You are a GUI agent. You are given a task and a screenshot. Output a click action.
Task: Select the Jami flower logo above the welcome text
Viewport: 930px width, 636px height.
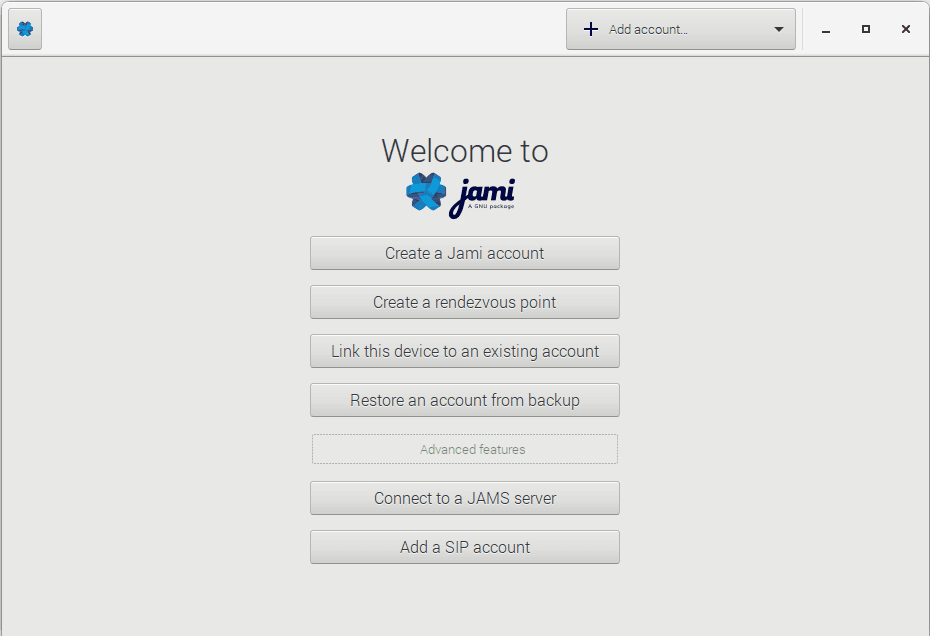(x=426, y=191)
